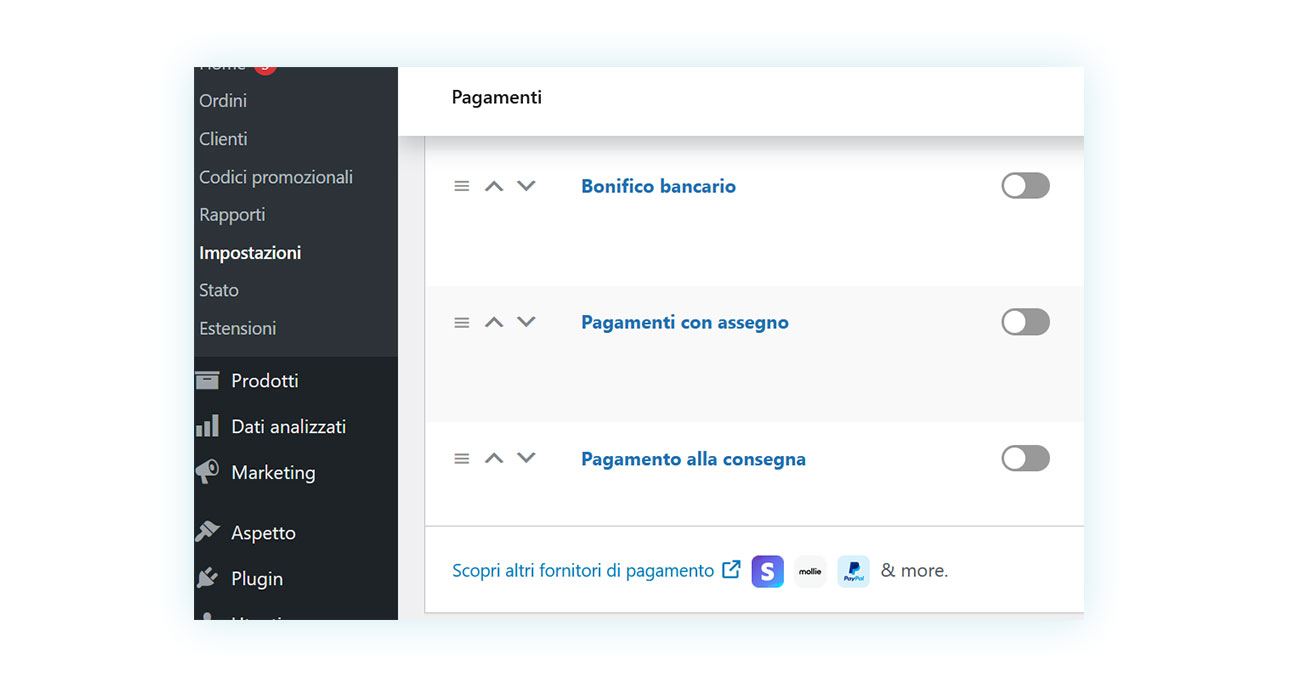Enable the Pagamento alla consegna toggle

[1025, 458]
